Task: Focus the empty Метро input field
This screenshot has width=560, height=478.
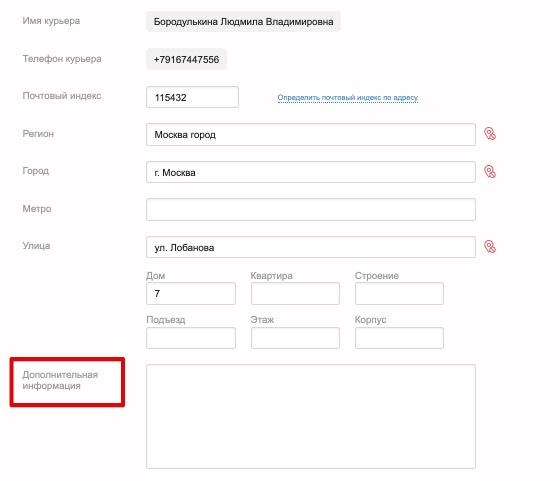Action: (311, 209)
